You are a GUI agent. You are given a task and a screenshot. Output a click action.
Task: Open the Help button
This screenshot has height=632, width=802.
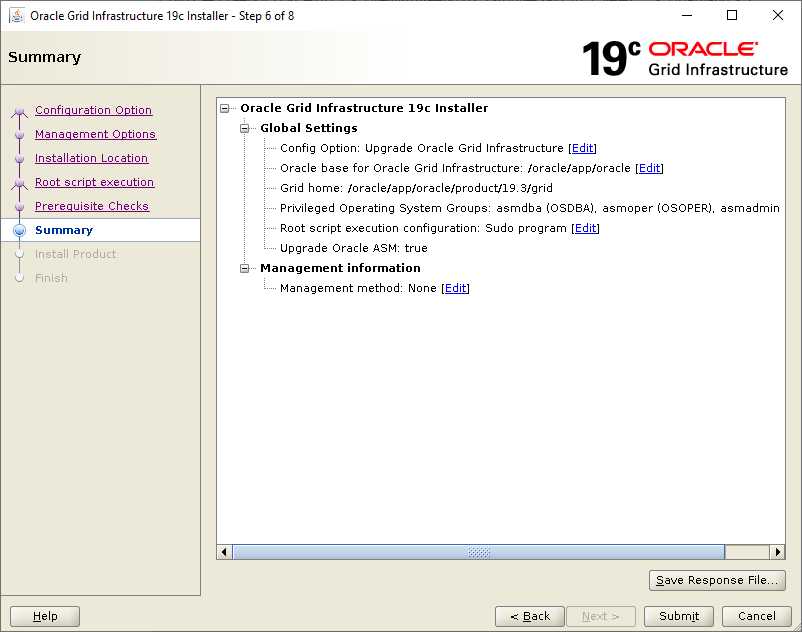(x=45, y=616)
